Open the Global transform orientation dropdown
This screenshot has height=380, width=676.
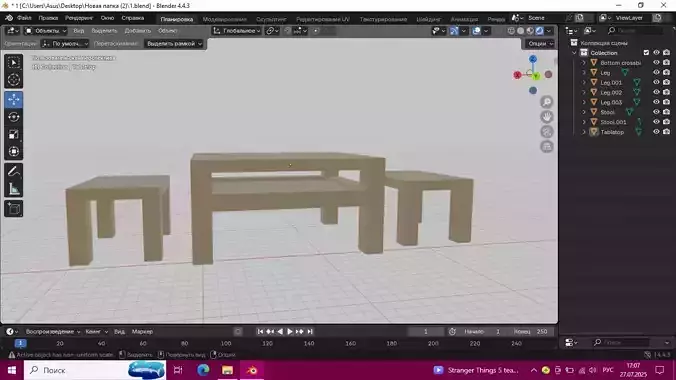coord(237,31)
